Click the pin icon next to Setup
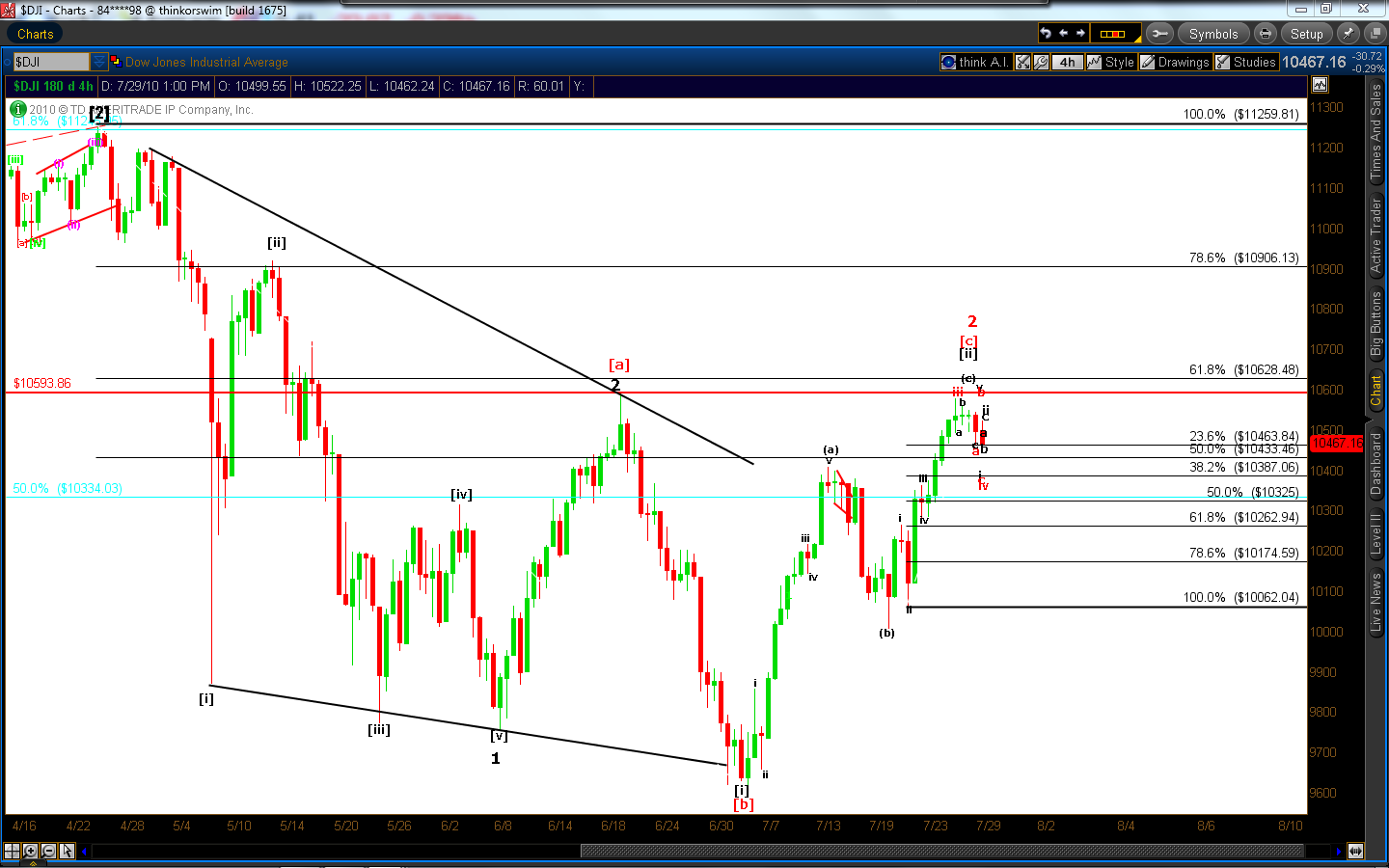Screen dimensions: 1389x868 click(x=1348, y=34)
